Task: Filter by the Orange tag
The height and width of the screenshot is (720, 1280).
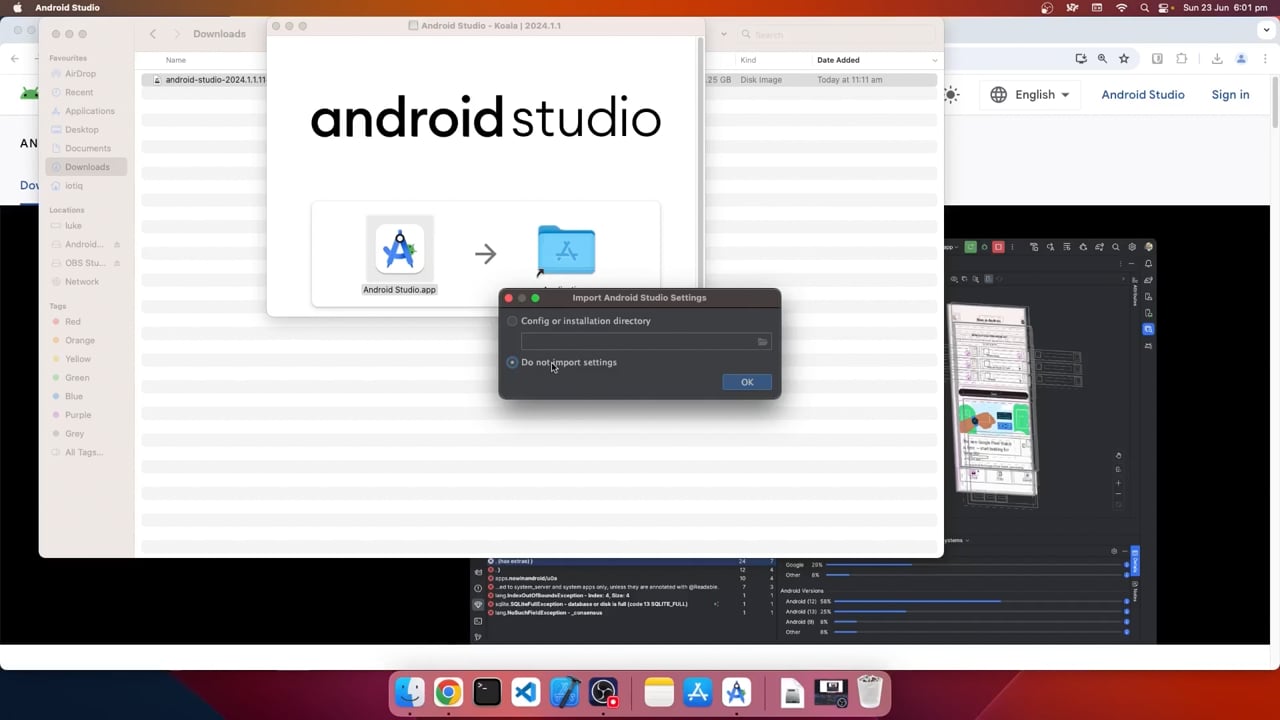Action: [80, 340]
